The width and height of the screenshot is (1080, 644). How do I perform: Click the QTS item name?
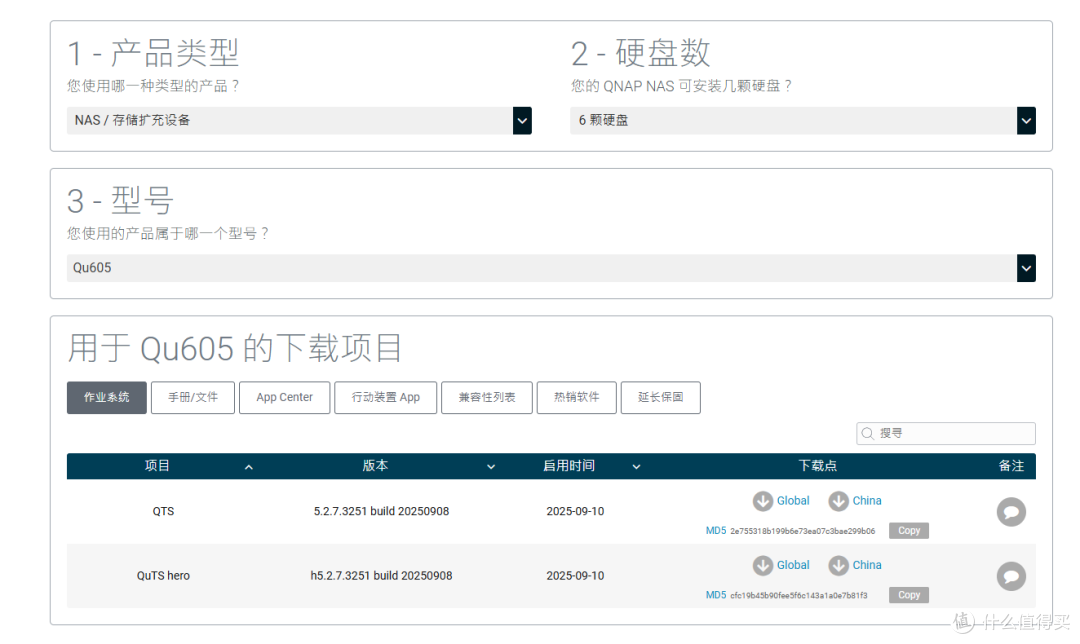click(x=163, y=511)
